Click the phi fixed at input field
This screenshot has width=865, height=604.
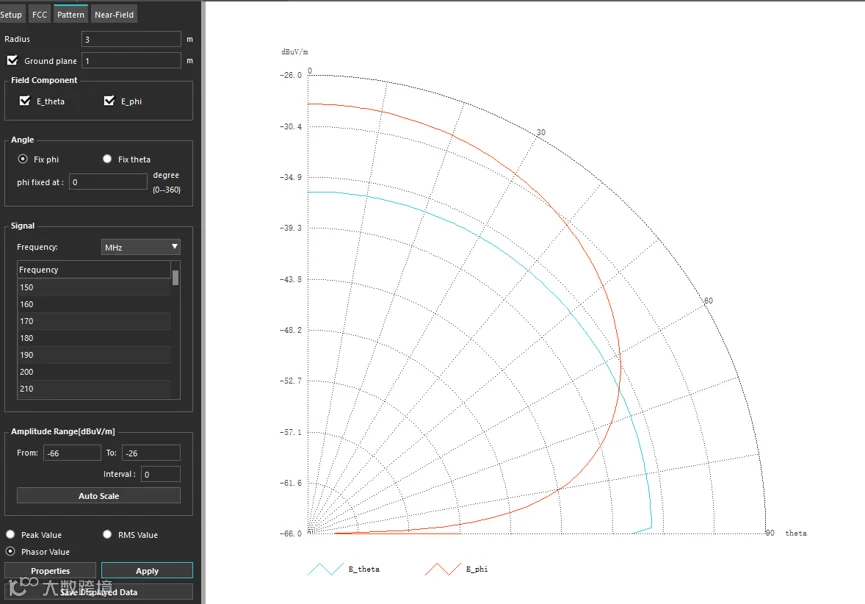pyautogui.click(x=108, y=182)
